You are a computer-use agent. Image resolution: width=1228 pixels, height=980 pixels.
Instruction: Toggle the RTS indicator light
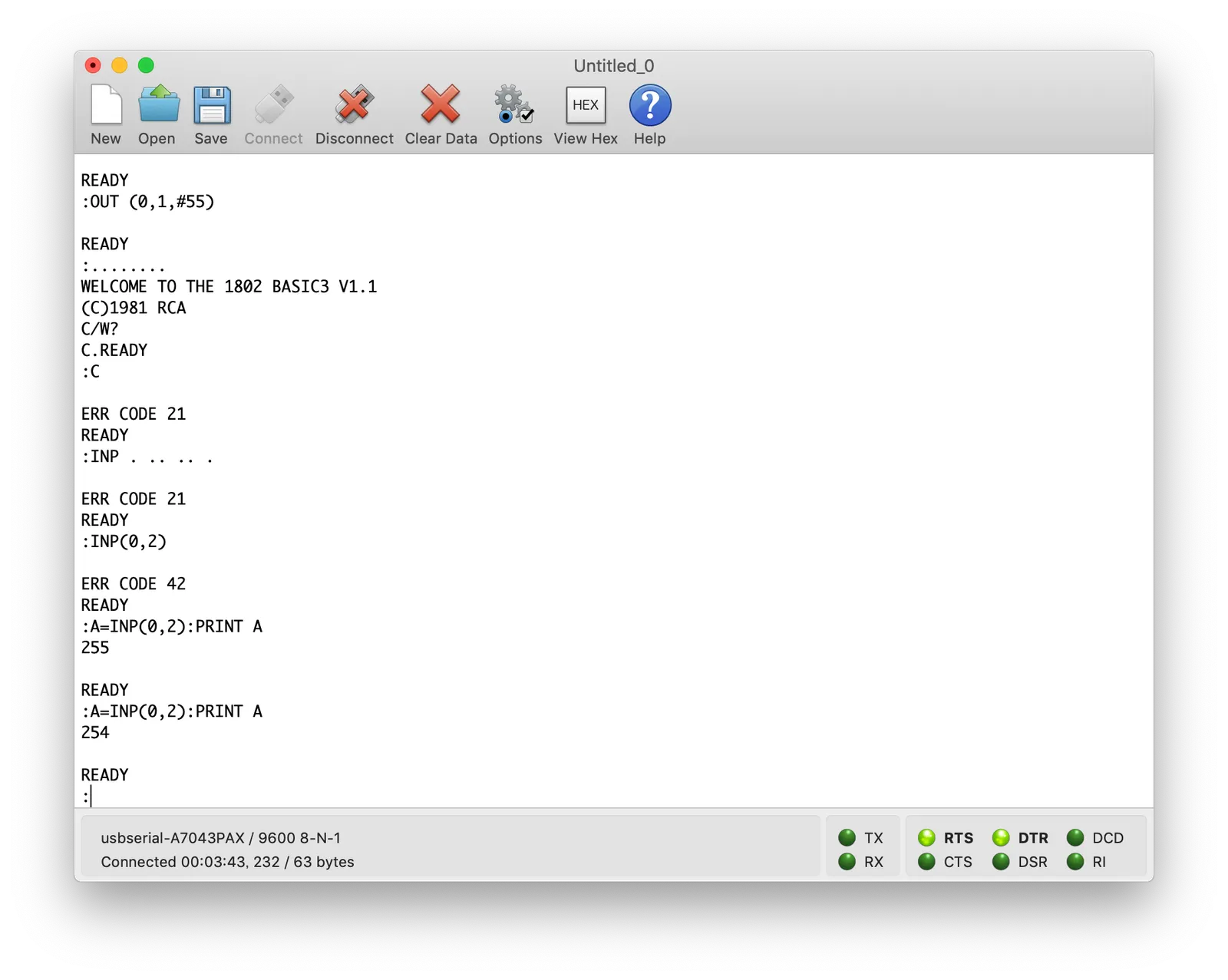[926, 837]
